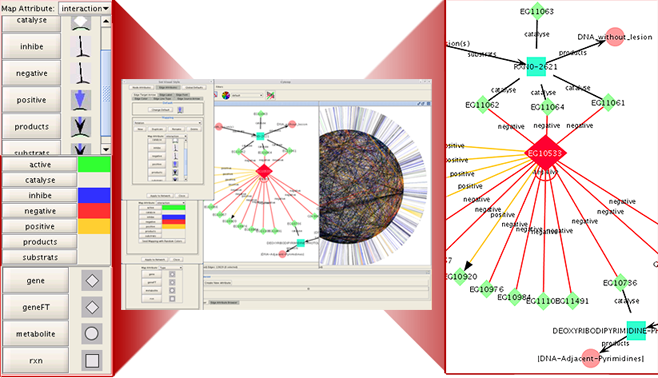Pick the rxn square node shape icon

[x=92, y=361]
